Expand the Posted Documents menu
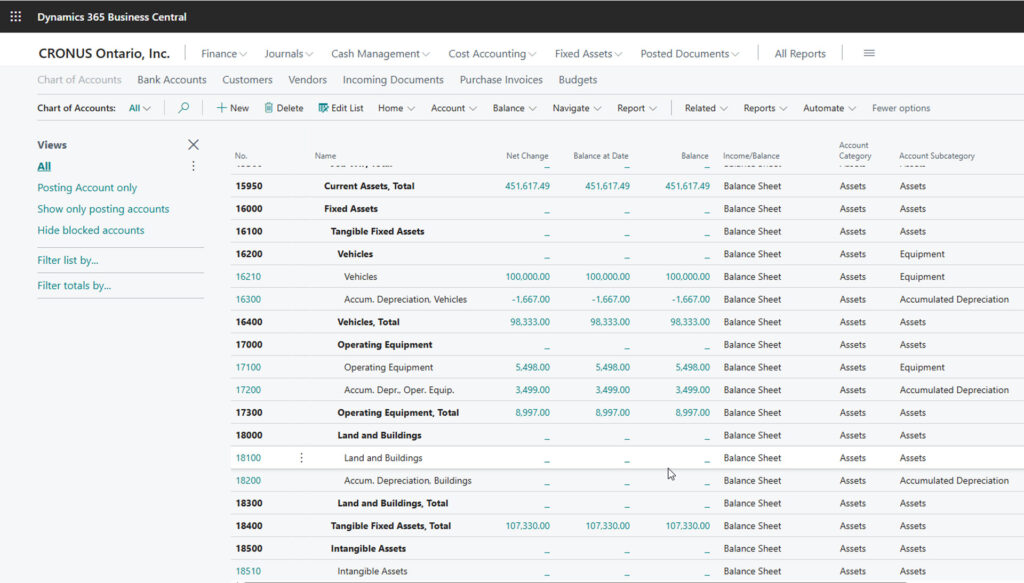 [690, 54]
